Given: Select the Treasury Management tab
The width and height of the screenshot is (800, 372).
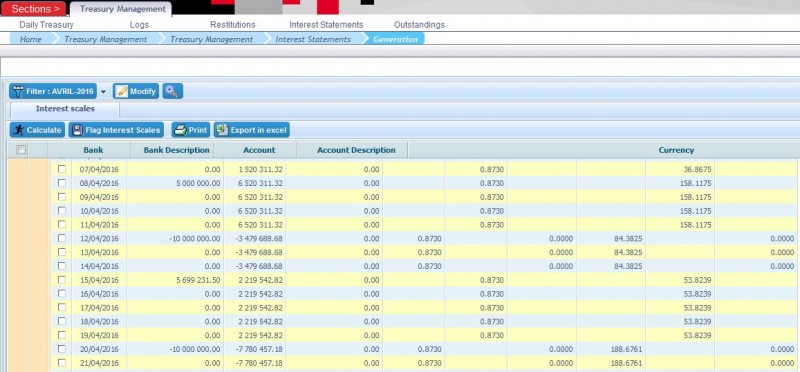Looking at the screenshot, I should coord(122,9).
